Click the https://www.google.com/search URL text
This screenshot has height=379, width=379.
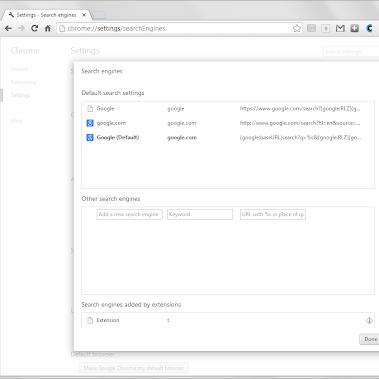(300, 109)
